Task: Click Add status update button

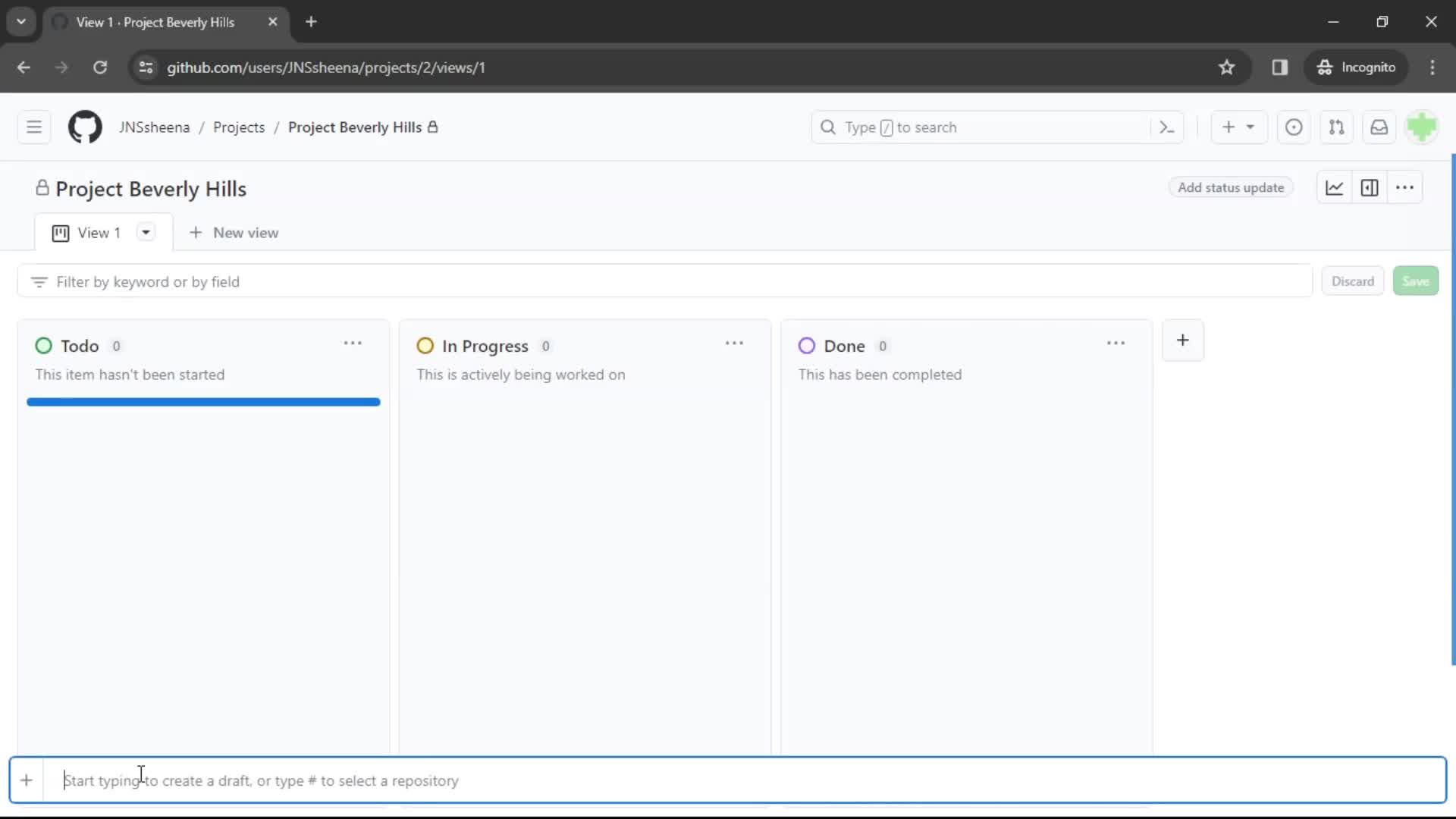Action: [x=1231, y=188]
